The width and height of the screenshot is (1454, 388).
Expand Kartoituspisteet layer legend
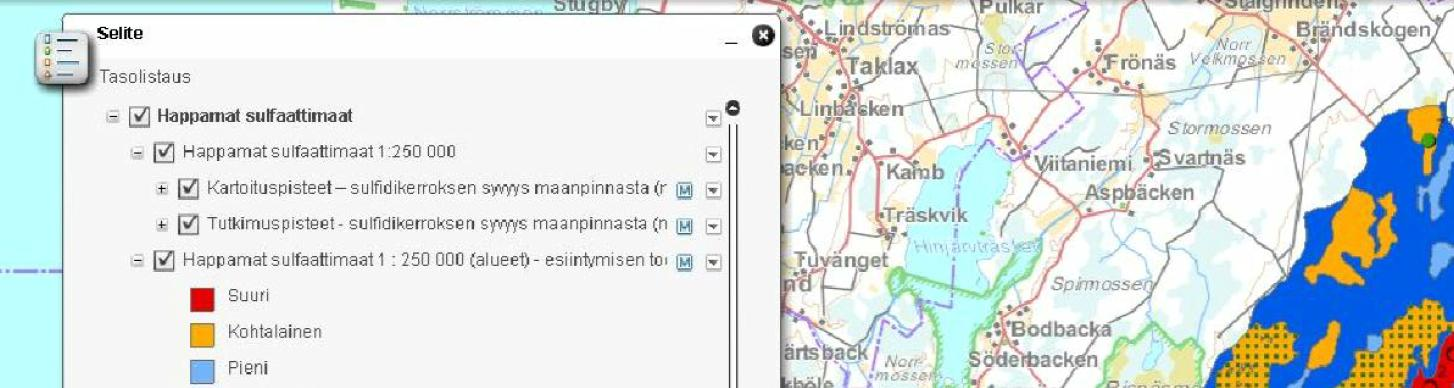click(x=162, y=189)
